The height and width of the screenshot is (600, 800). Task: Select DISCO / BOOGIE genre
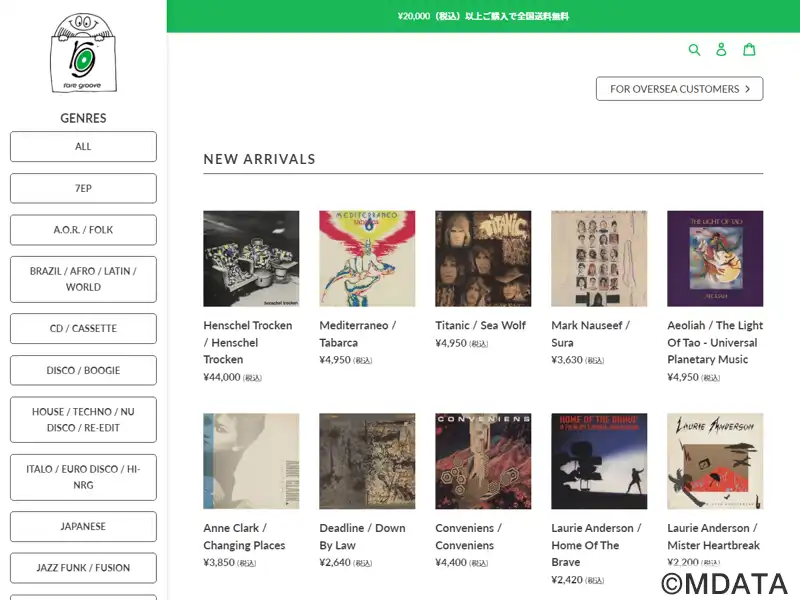pyautogui.click(x=83, y=370)
